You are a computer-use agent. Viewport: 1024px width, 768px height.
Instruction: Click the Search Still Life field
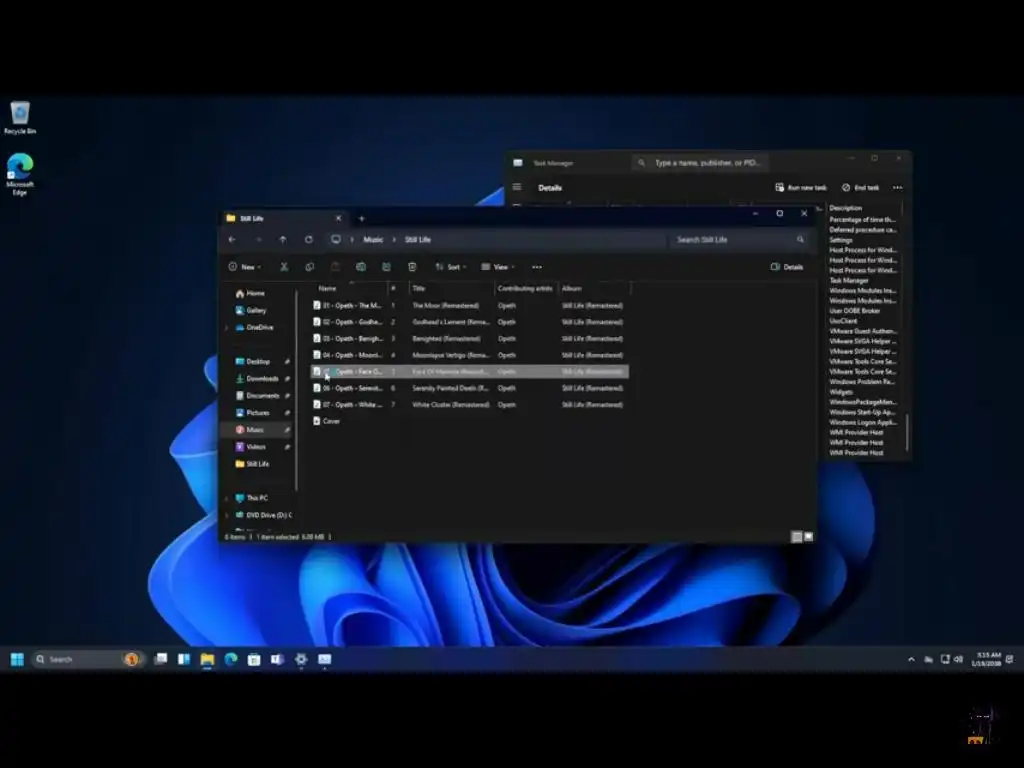coord(739,240)
